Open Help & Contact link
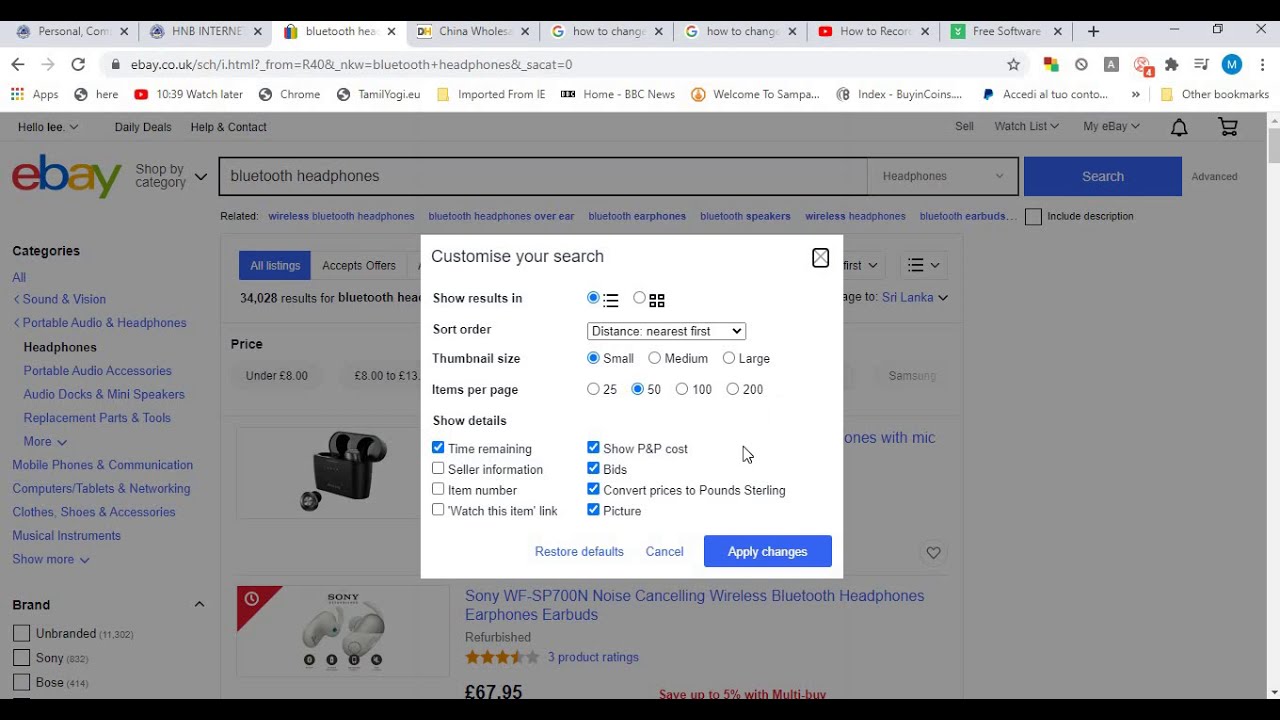Viewport: 1280px width, 720px height. [x=228, y=127]
